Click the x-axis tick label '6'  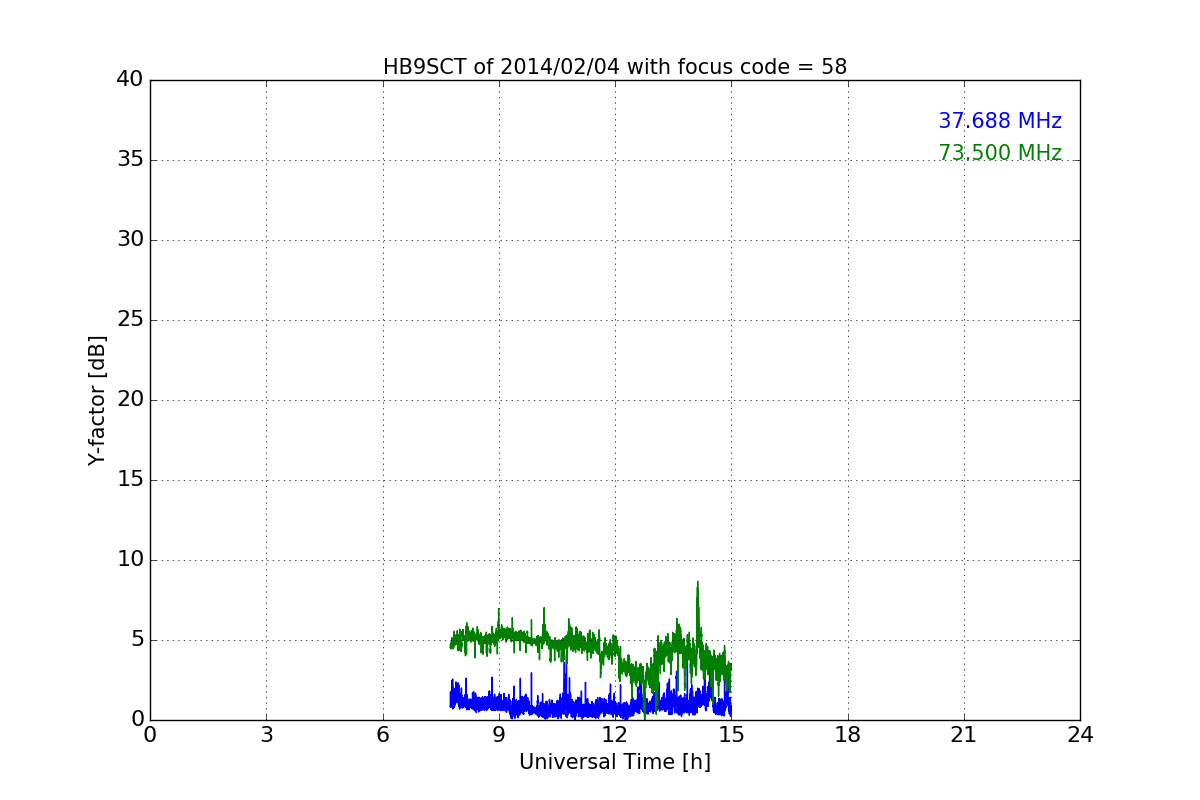pyautogui.click(x=383, y=734)
